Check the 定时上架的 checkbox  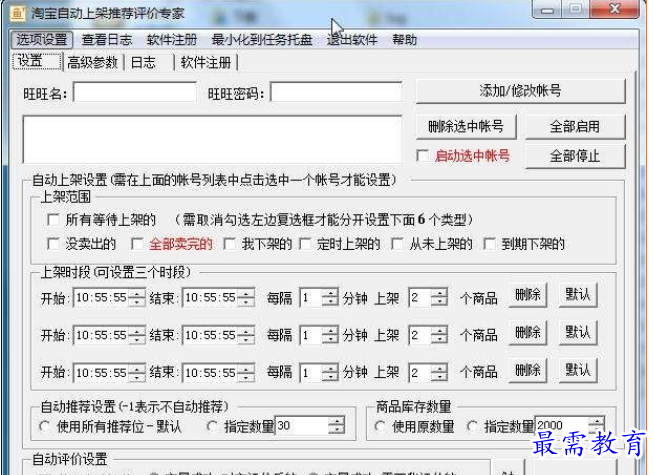point(305,244)
